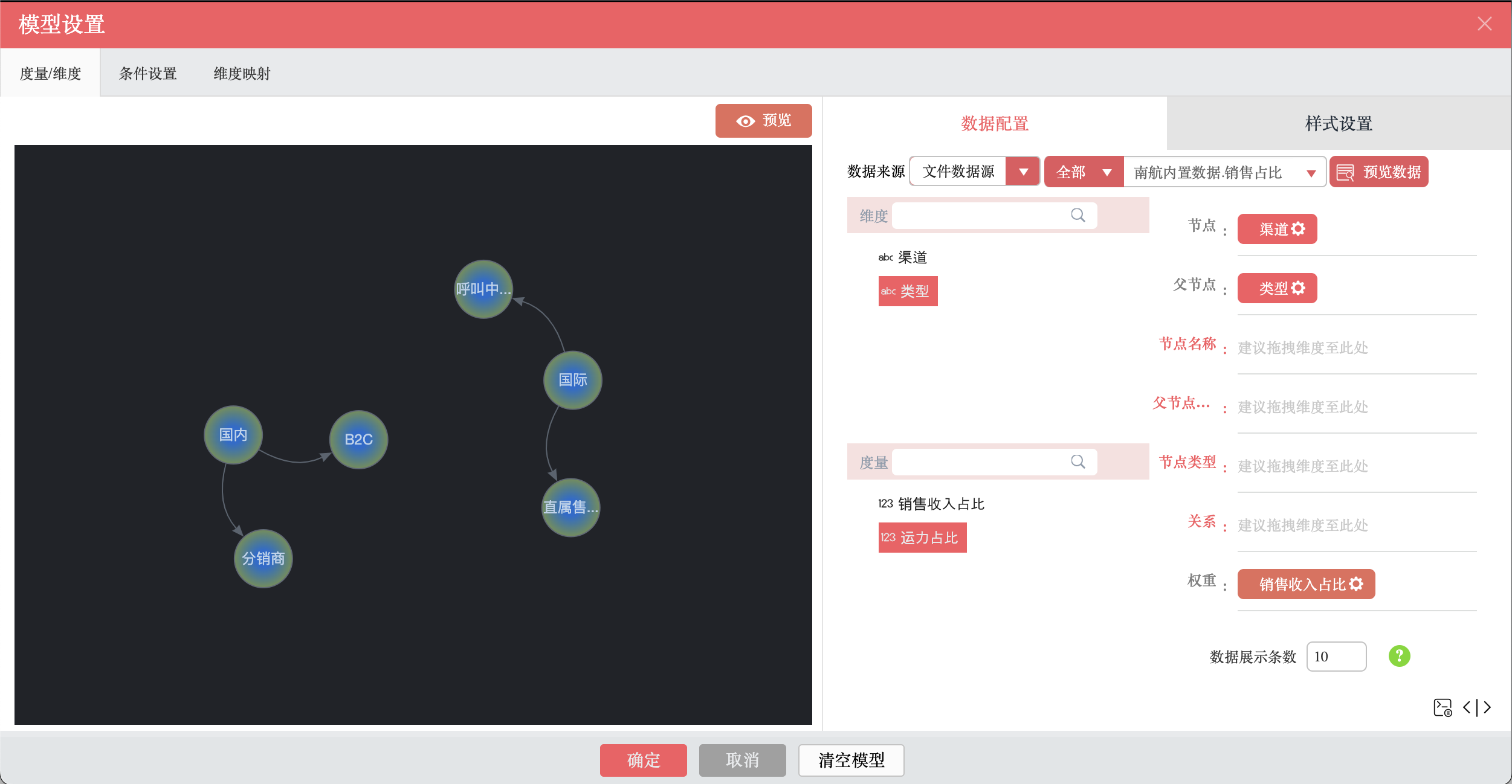Screen dimensions: 1512x784
Task: Open settings gear on 销售收入占比 weight chip
Action: 1356,584
